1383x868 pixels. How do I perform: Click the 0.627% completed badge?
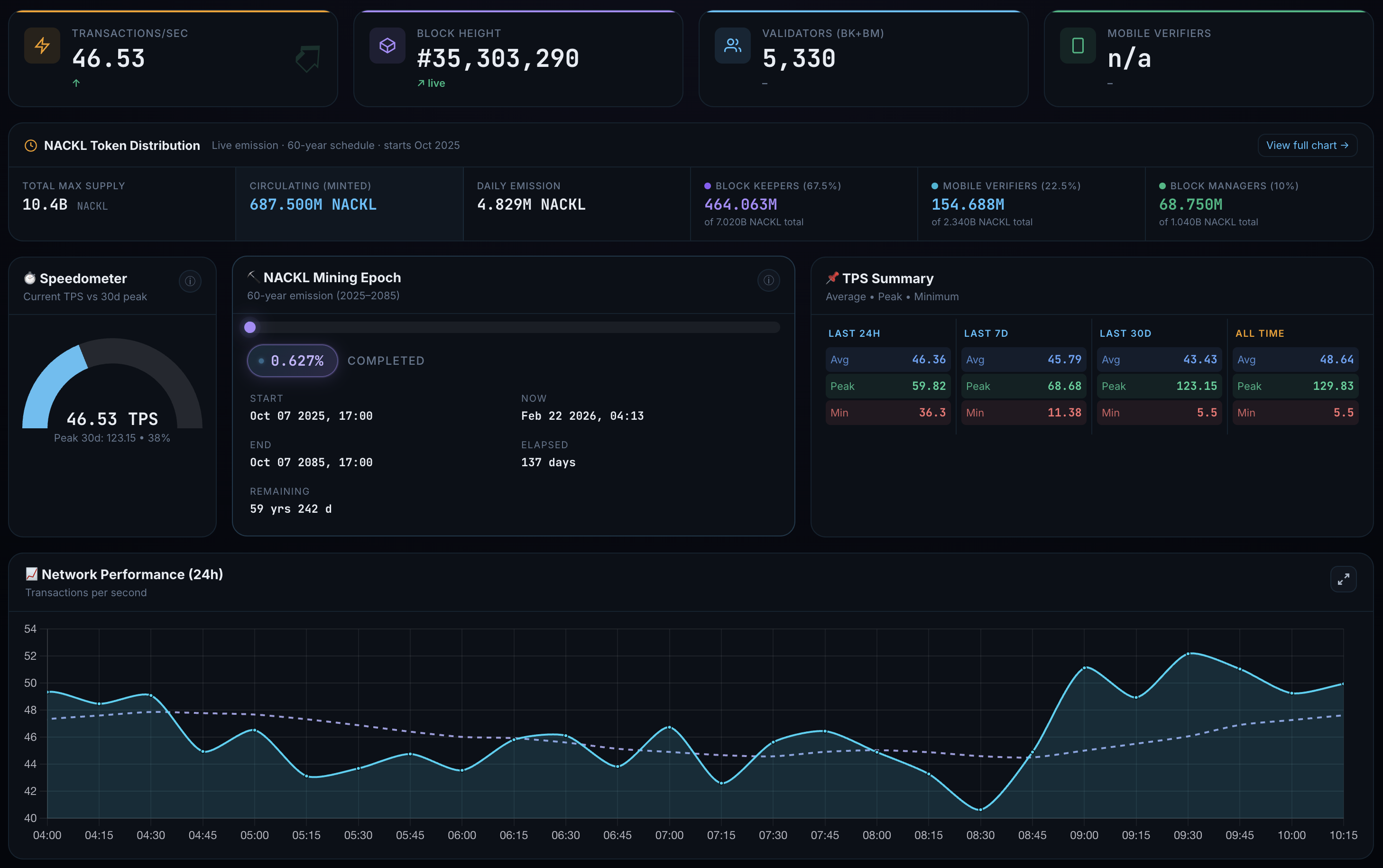pyautogui.click(x=292, y=360)
